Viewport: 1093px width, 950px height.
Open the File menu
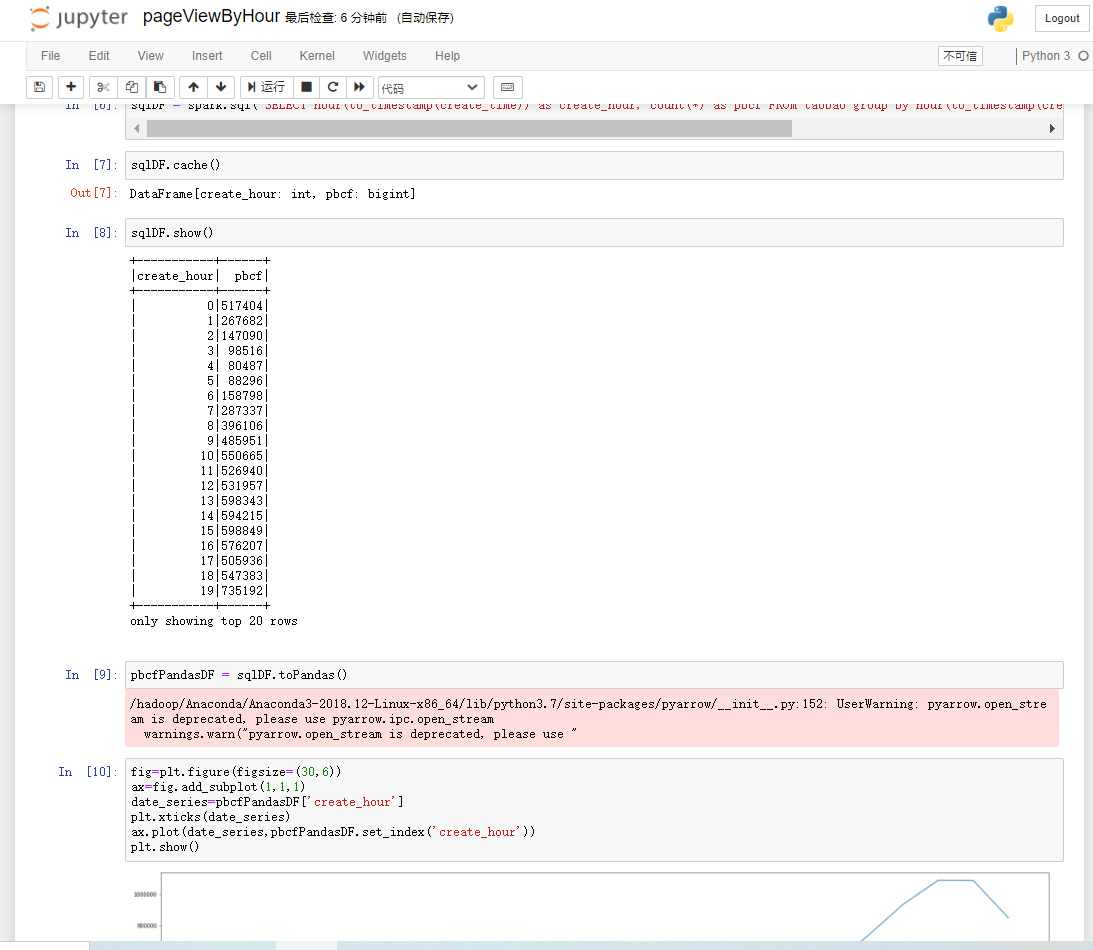(x=50, y=56)
